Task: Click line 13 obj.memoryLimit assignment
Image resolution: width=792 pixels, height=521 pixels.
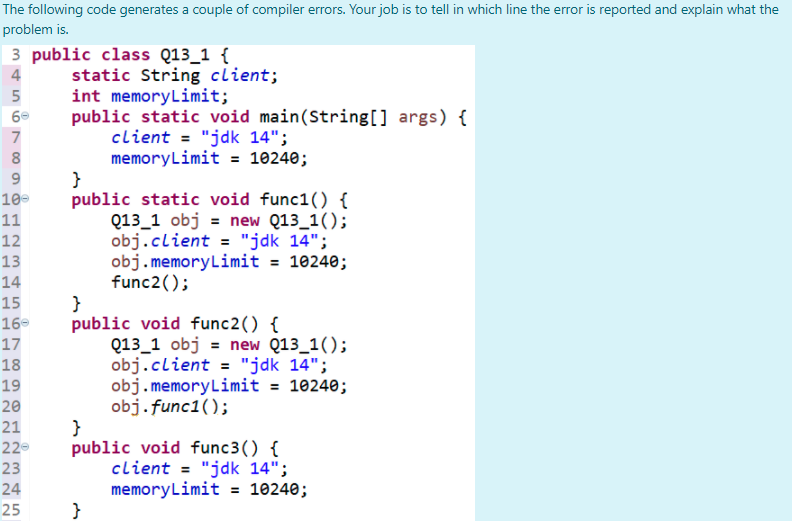Action: [229, 262]
